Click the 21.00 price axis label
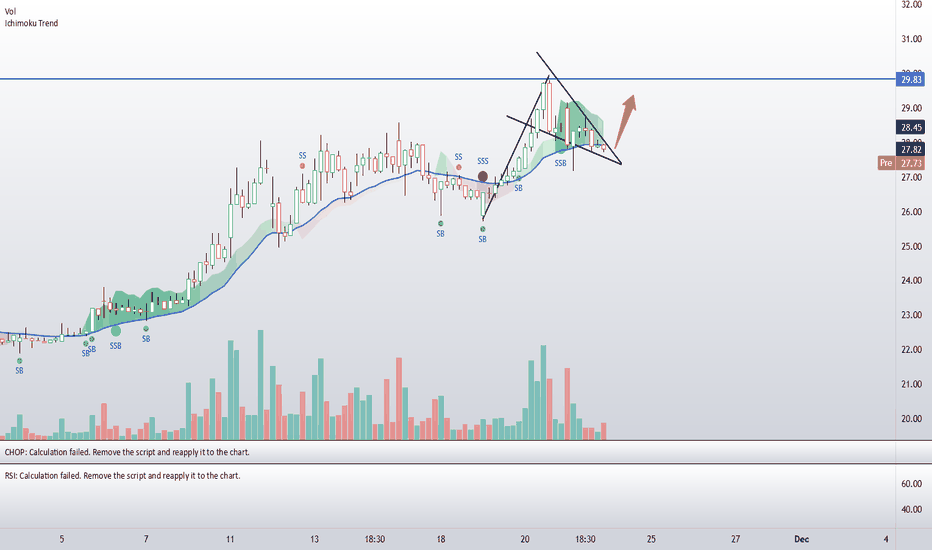The height and width of the screenshot is (550, 932). coord(911,384)
